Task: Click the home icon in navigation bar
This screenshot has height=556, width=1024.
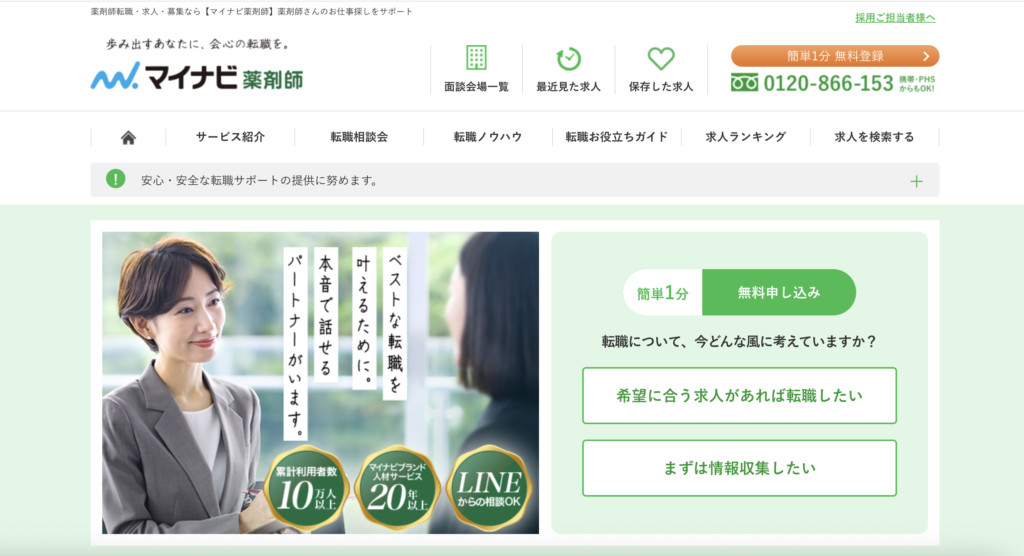Action: [x=128, y=137]
